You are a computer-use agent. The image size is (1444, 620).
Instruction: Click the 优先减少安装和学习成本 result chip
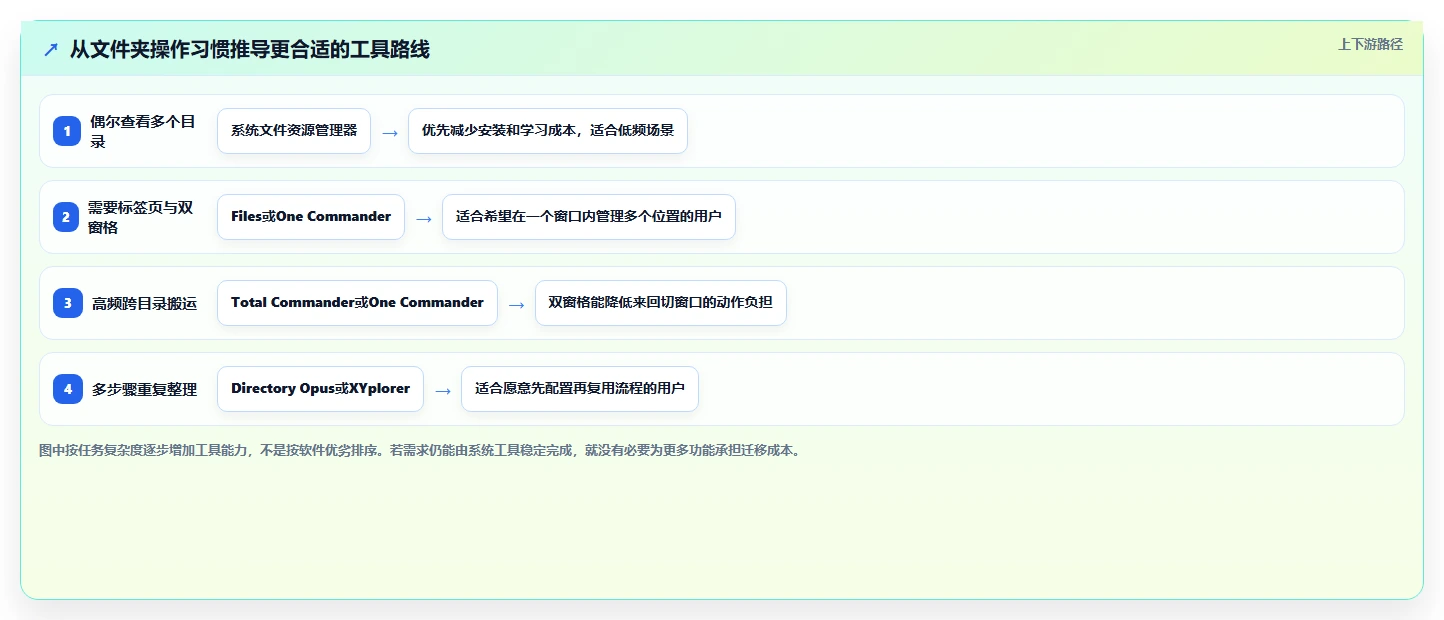(548, 131)
